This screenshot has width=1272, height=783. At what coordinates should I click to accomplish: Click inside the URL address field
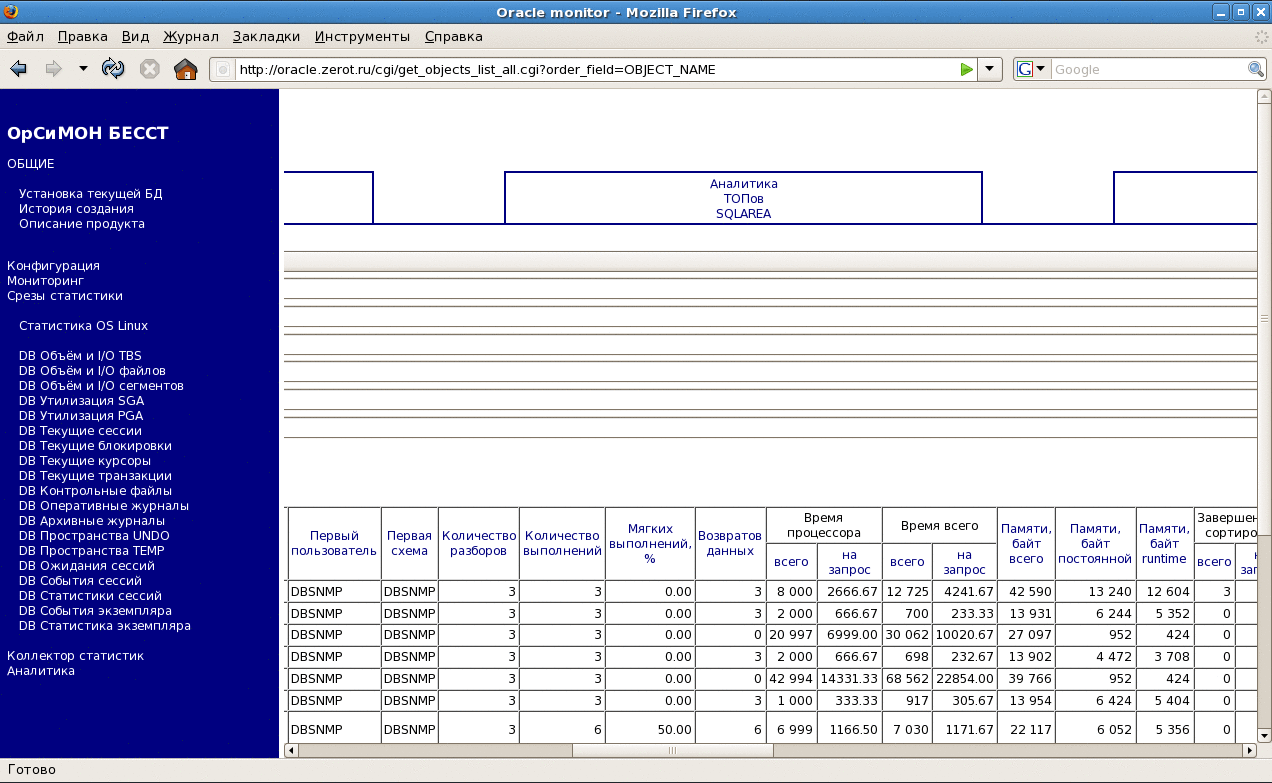click(x=590, y=69)
